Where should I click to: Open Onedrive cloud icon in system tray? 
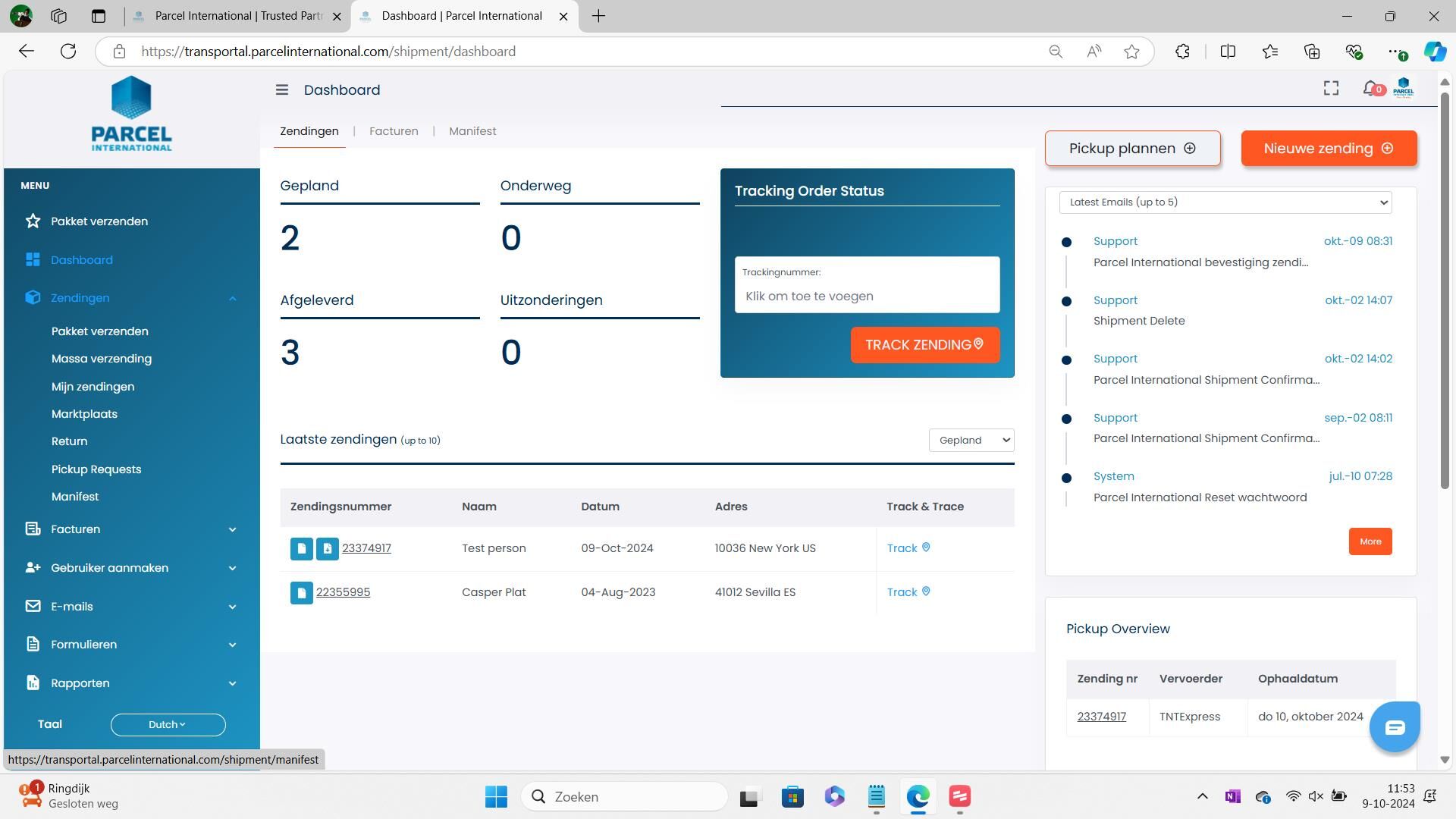click(x=1263, y=796)
